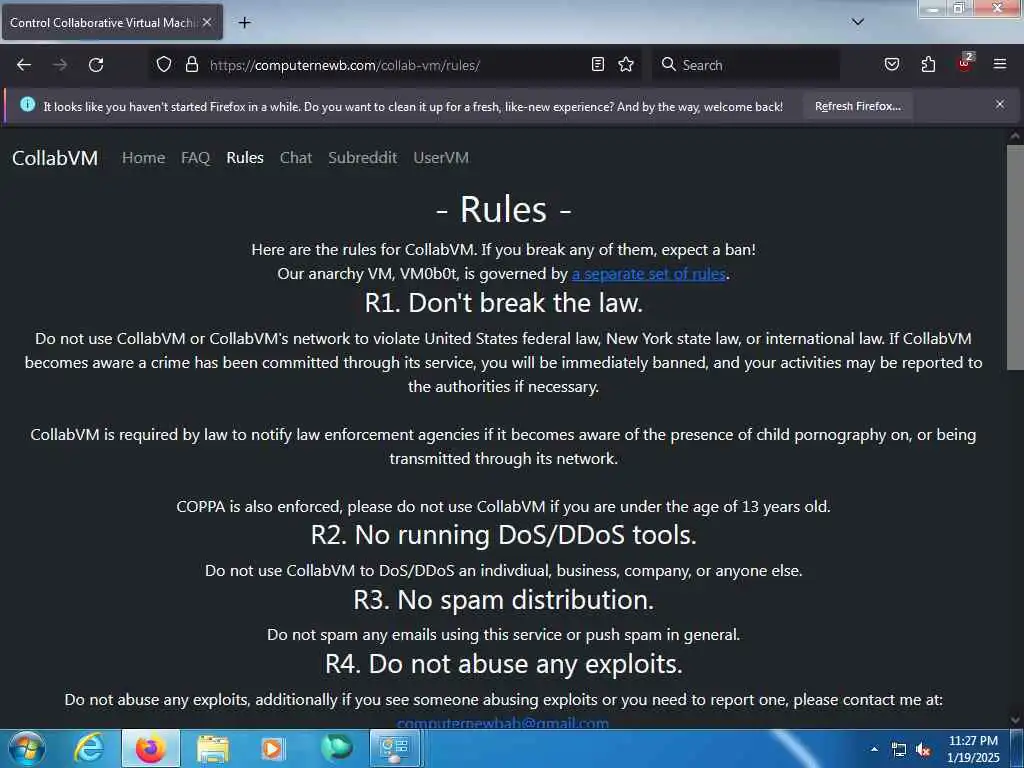Expand the list all tabs chevron
Screen dimensions: 1024x768
[858, 22]
